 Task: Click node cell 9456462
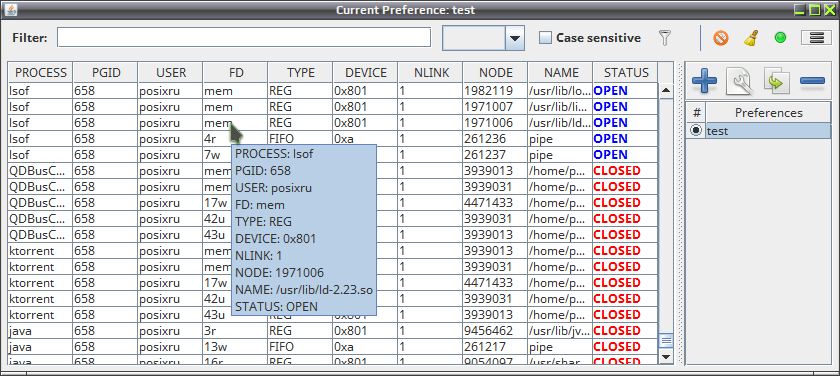(x=496, y=330)
